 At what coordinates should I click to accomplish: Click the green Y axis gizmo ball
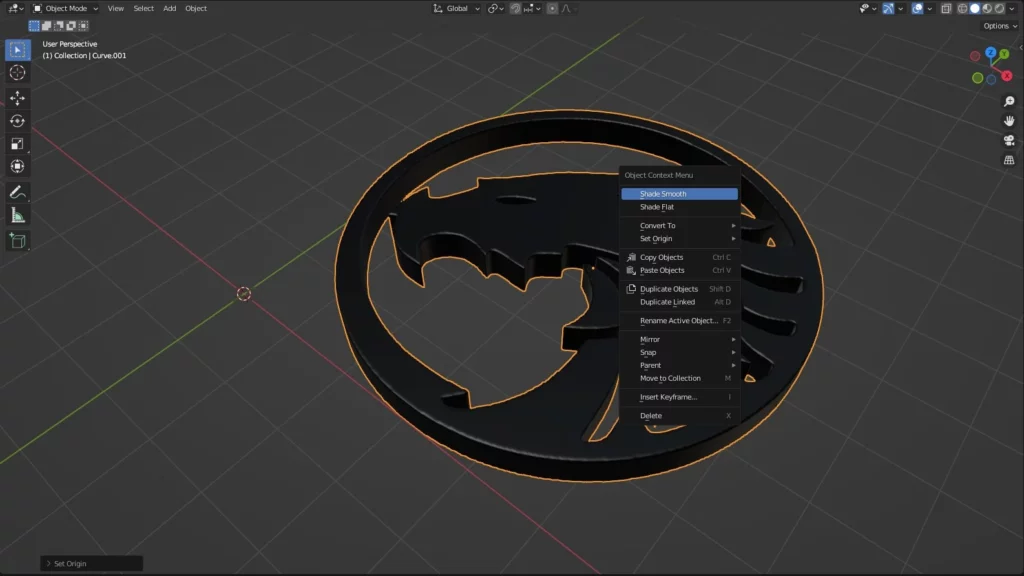point(1004,54)
